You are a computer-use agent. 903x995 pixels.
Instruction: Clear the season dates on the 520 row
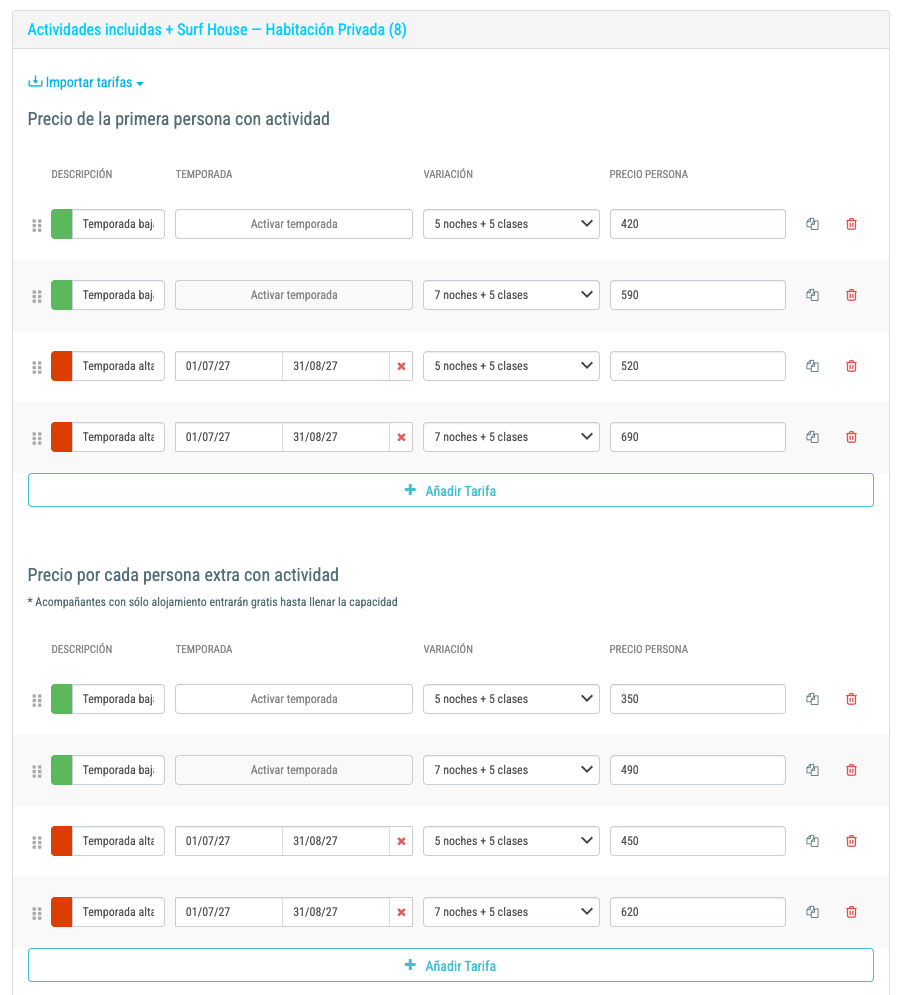click(x=401, y=366)
